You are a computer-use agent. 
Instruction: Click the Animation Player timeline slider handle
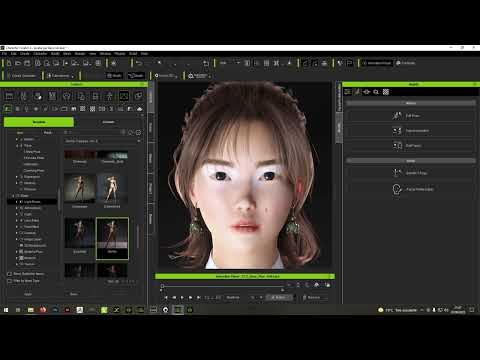tap(162, 286)
